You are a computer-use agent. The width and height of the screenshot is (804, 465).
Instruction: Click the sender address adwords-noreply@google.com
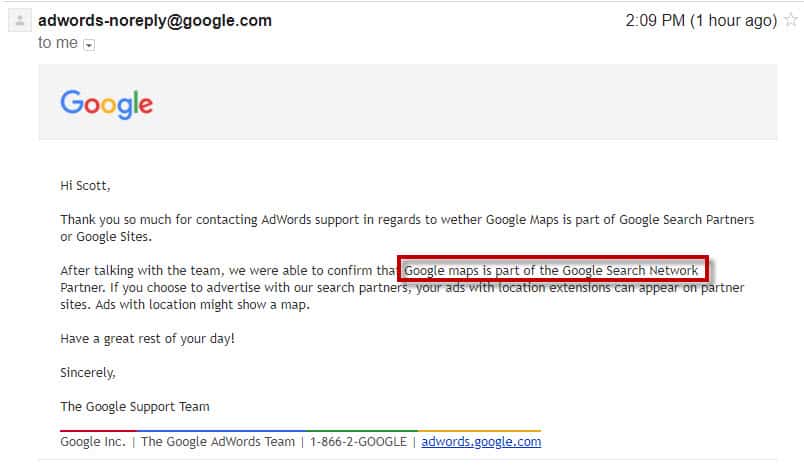pos(154,21)
